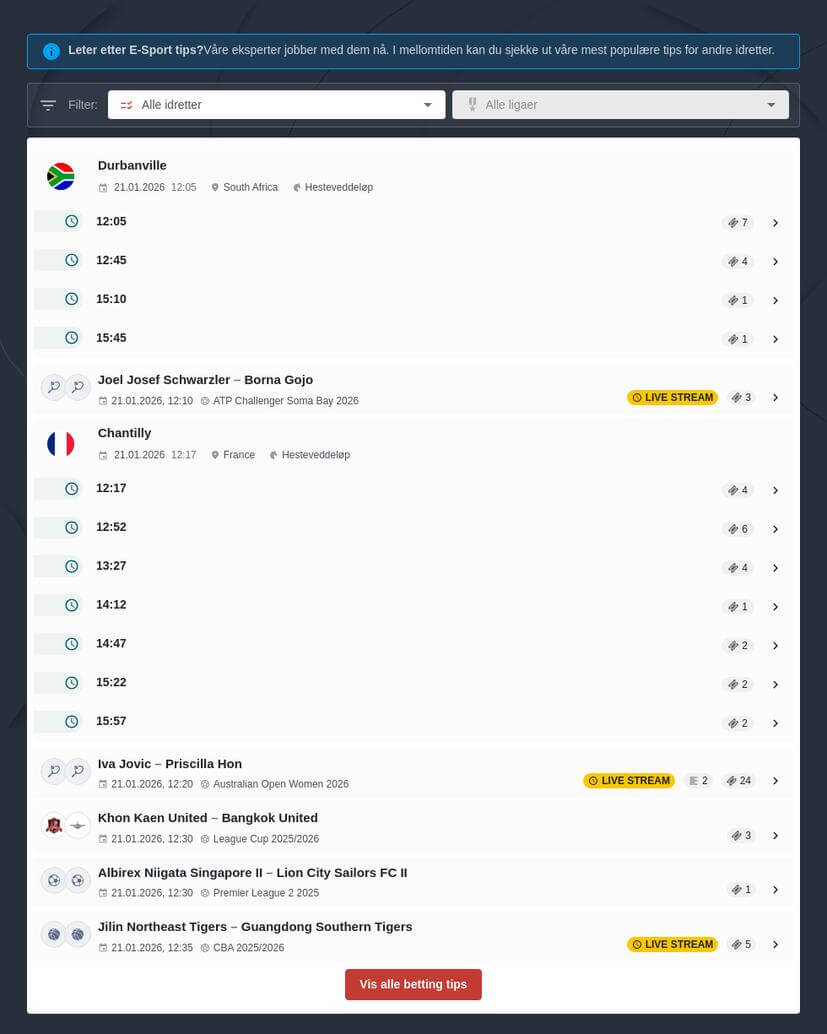This screenshot has height=1034, width=827.
Task: Click the tips tag icon showing 7 on the 12:05 race
Action: pos(733,222)
